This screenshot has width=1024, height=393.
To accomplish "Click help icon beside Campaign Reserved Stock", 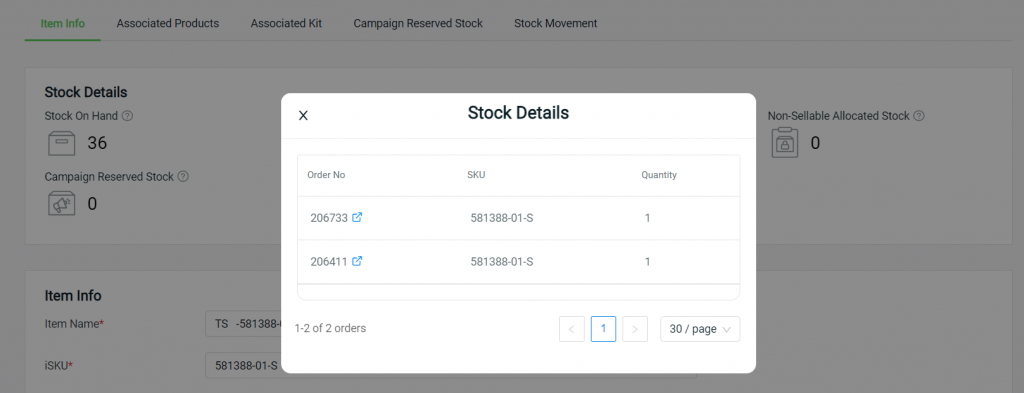I will click(x=183, y=176).
